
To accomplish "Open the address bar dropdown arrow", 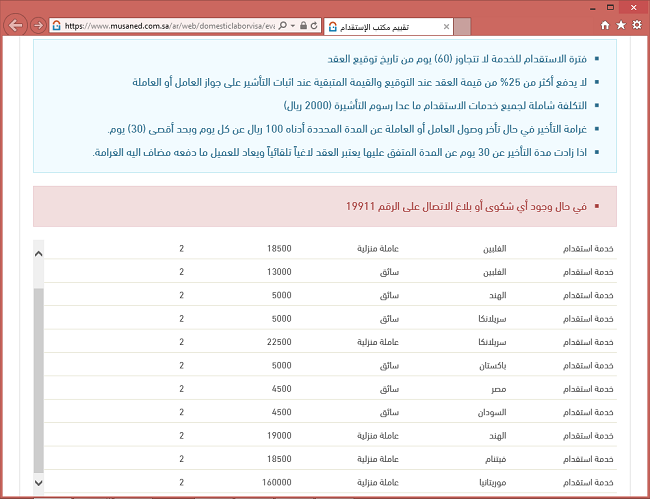I will [293, 26].
